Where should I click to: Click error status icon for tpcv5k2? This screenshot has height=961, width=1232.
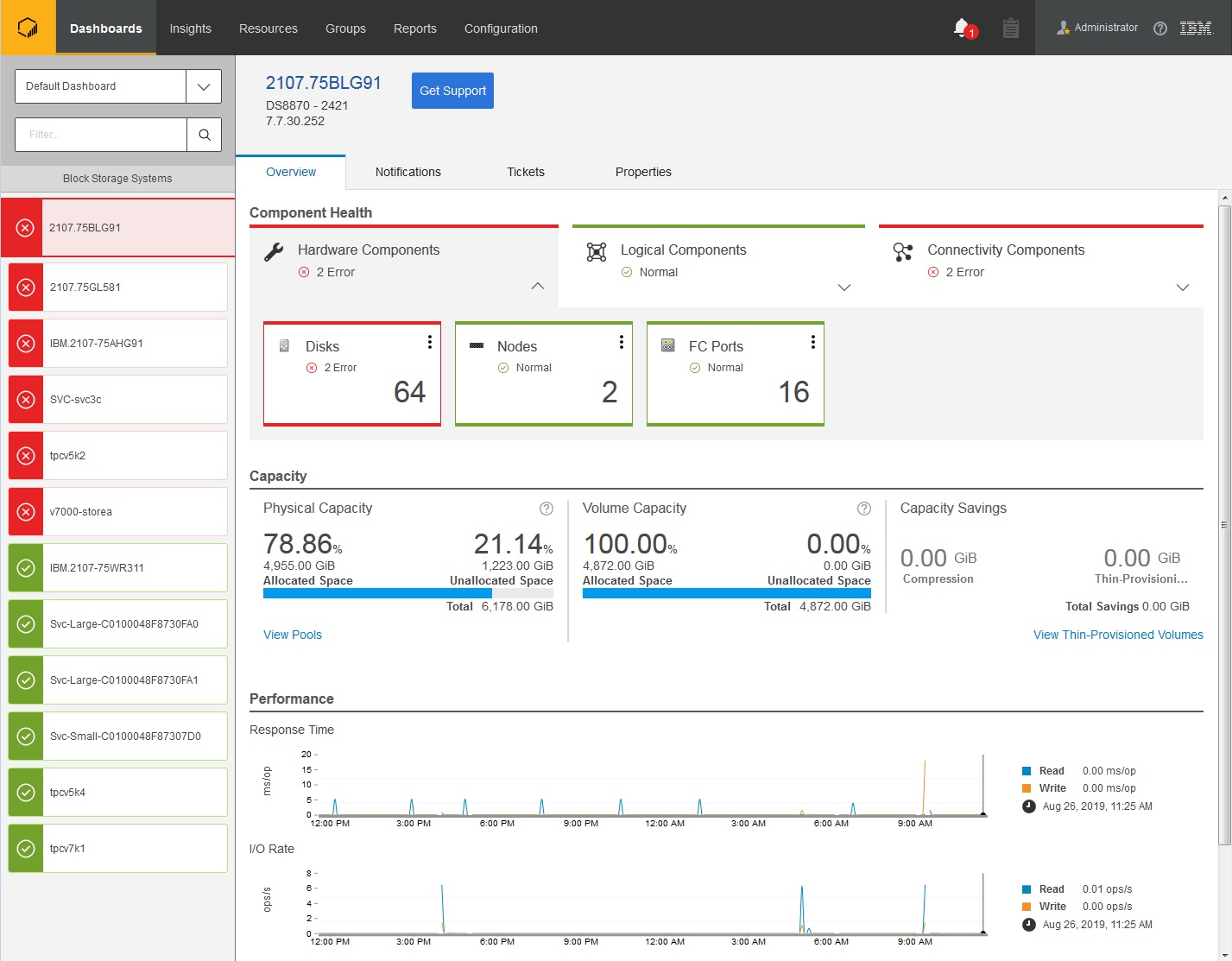tap(26, 456)
